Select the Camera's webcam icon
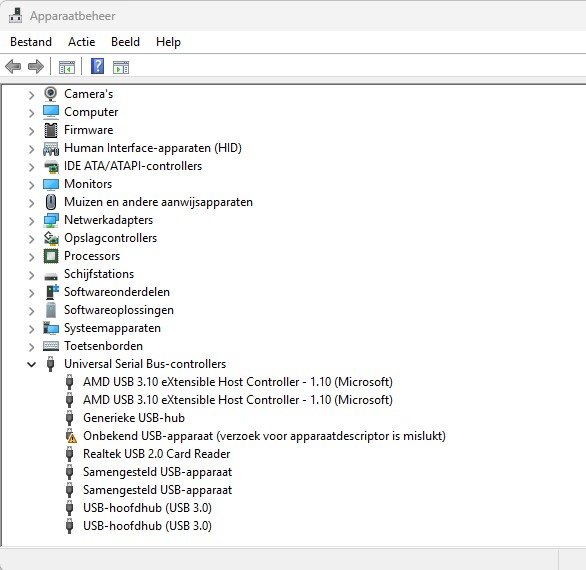This screenshot has height=570, width=586. pos(51,94)
